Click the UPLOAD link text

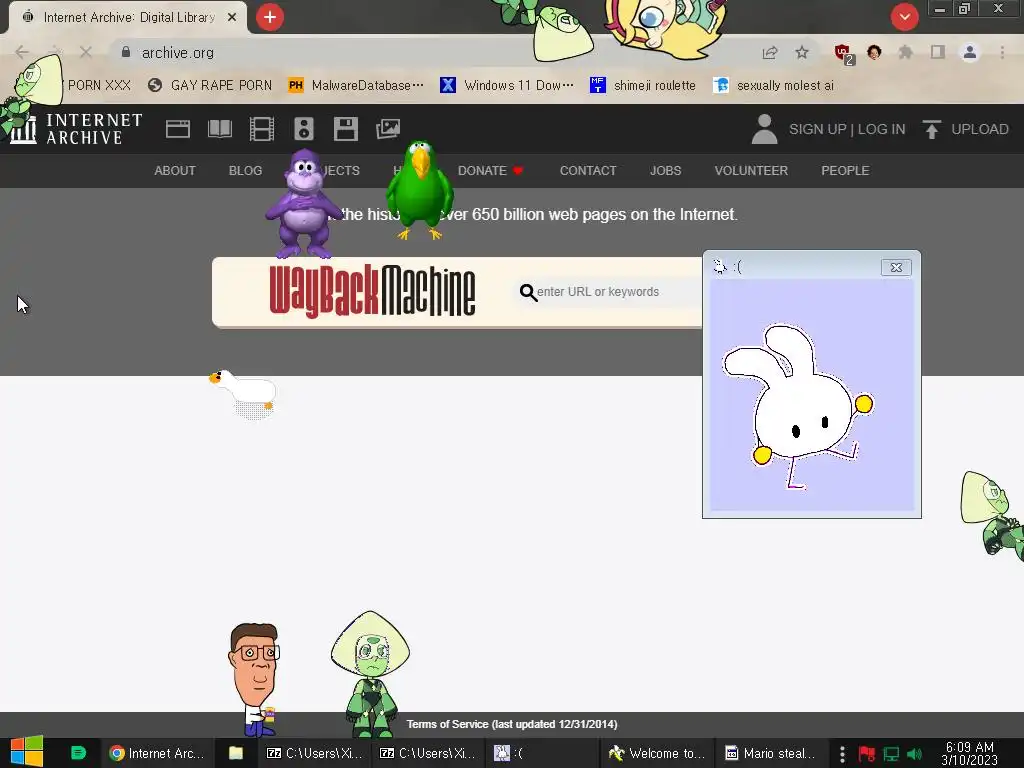[x=980, y=129]
